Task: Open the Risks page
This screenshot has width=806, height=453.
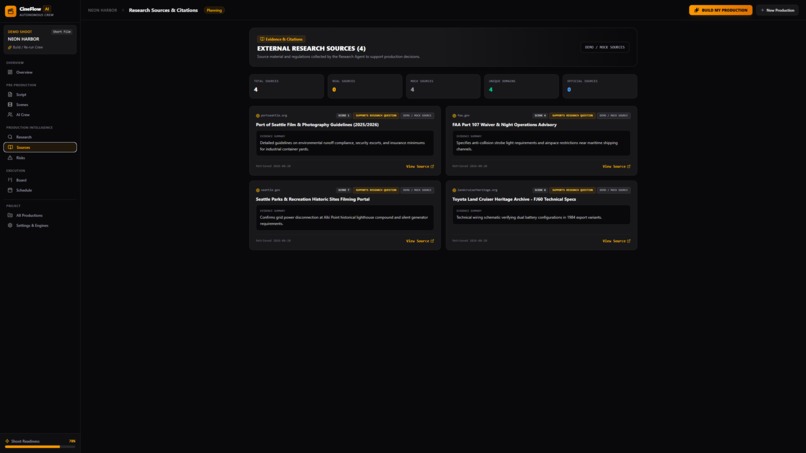Action: pos(40,158)
